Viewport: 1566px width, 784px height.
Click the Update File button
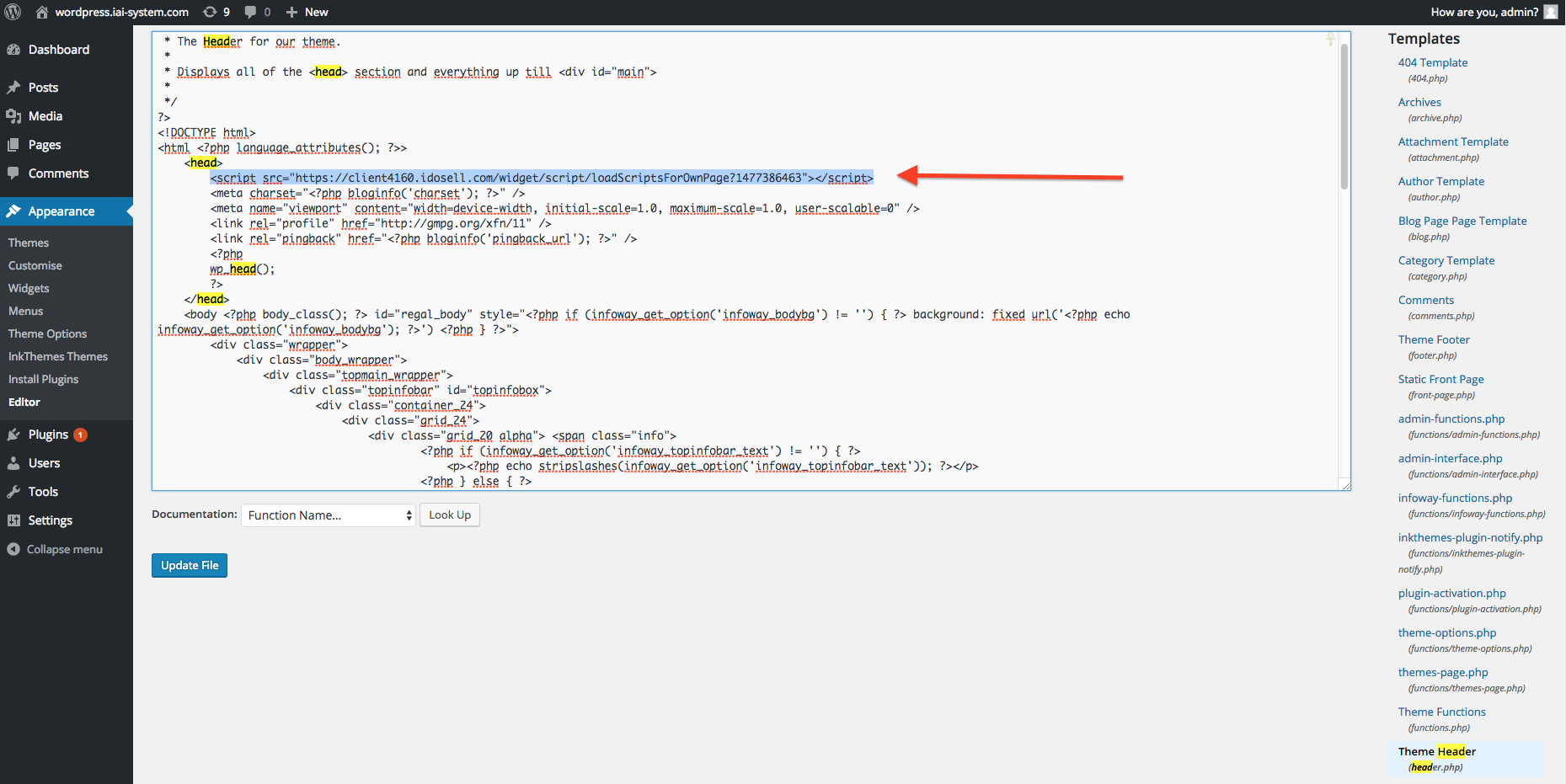coord(190,565)
